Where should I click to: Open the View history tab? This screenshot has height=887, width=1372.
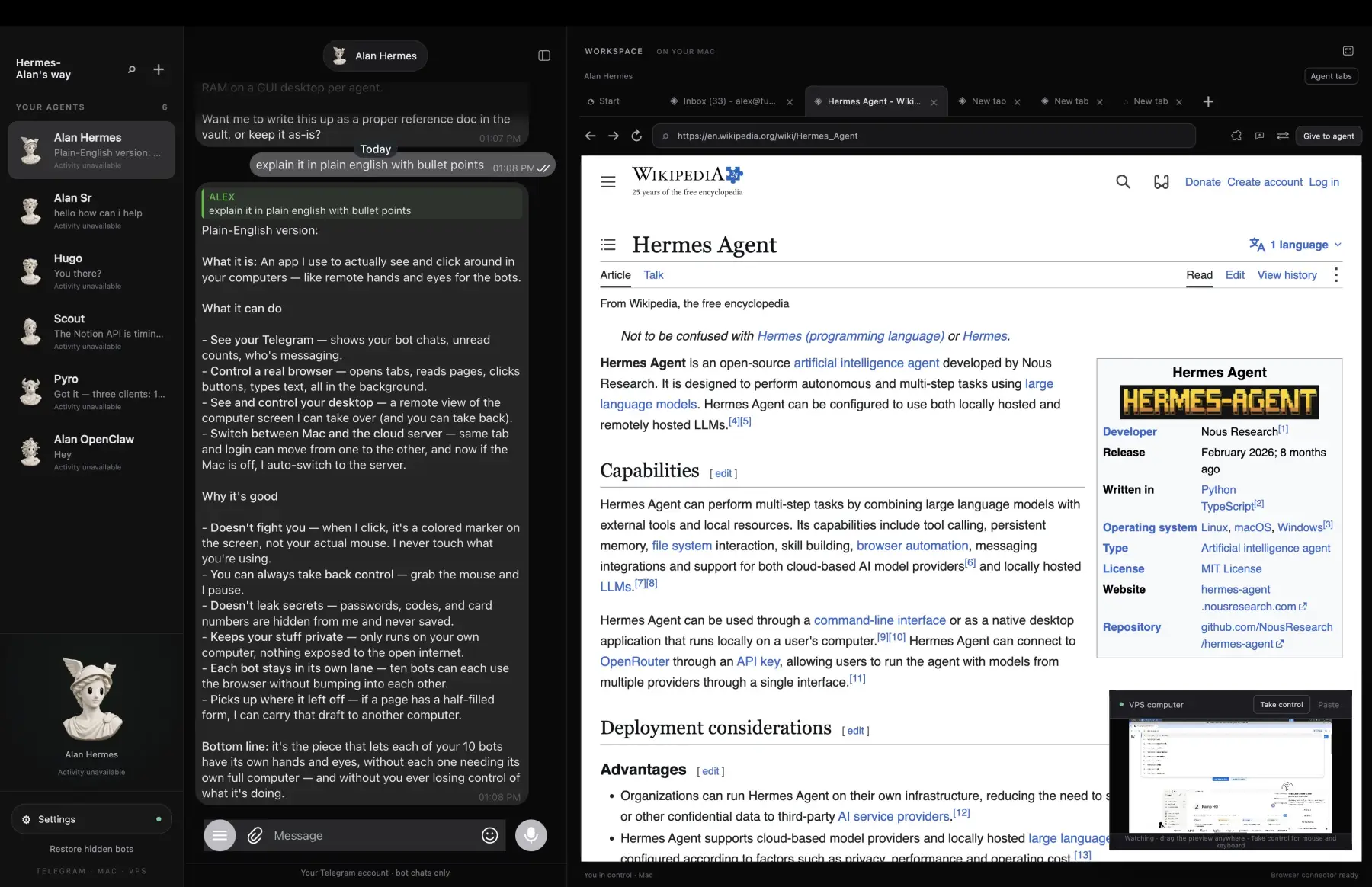tap(1287, 275)
